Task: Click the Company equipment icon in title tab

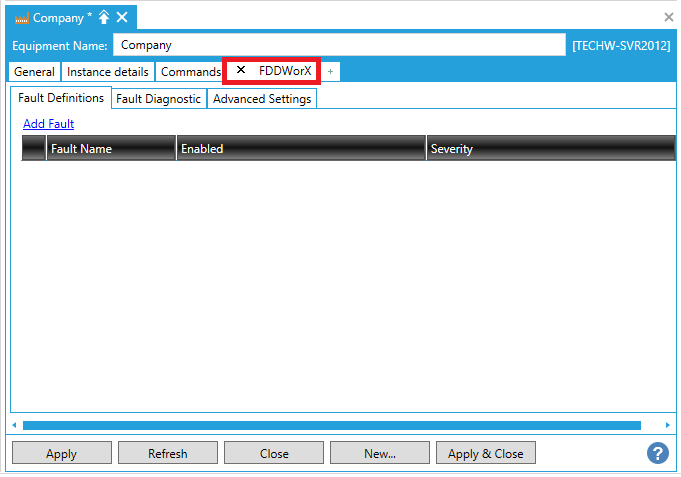Action: (x=22, y=18)
